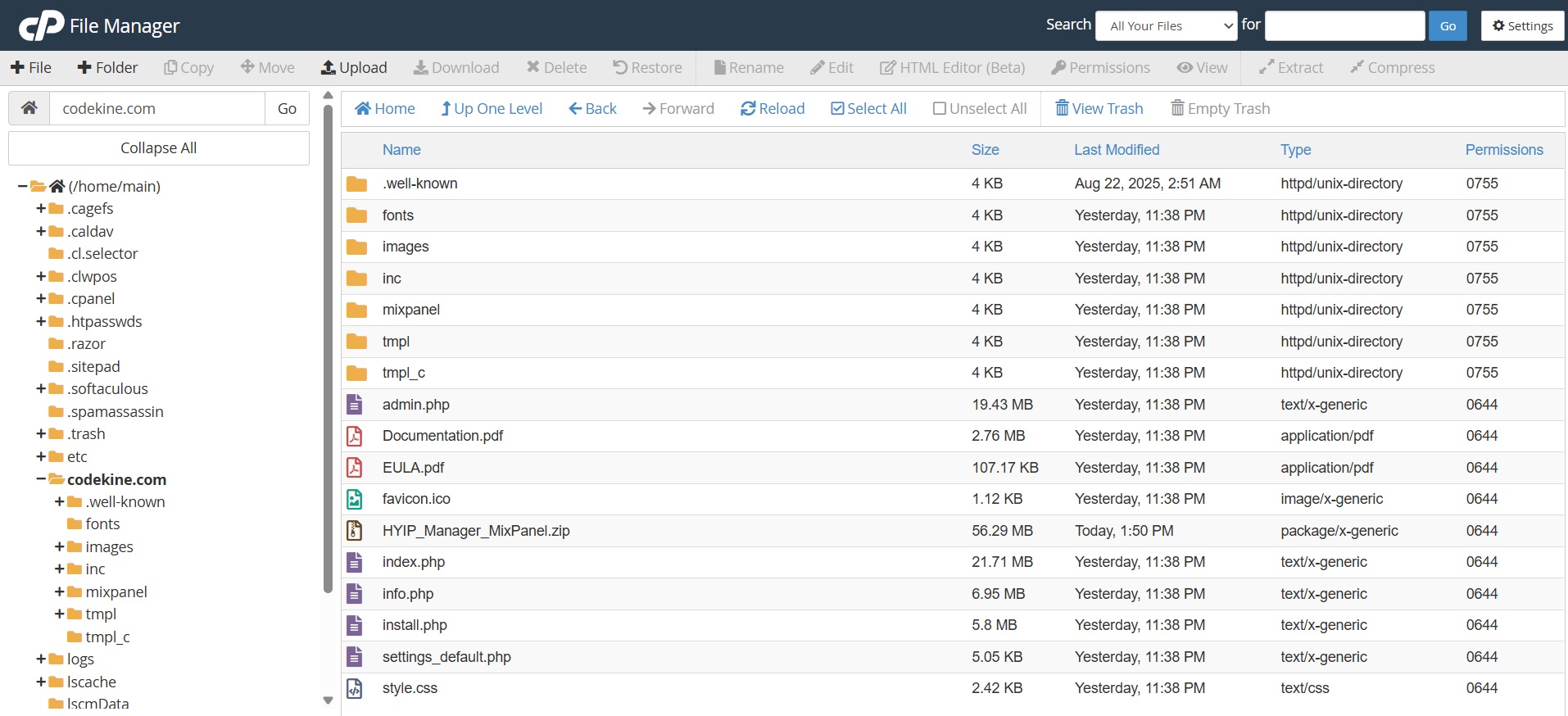Click the home icon beside the path field
The image size is (1568, 716).
(x=29, y=108)
